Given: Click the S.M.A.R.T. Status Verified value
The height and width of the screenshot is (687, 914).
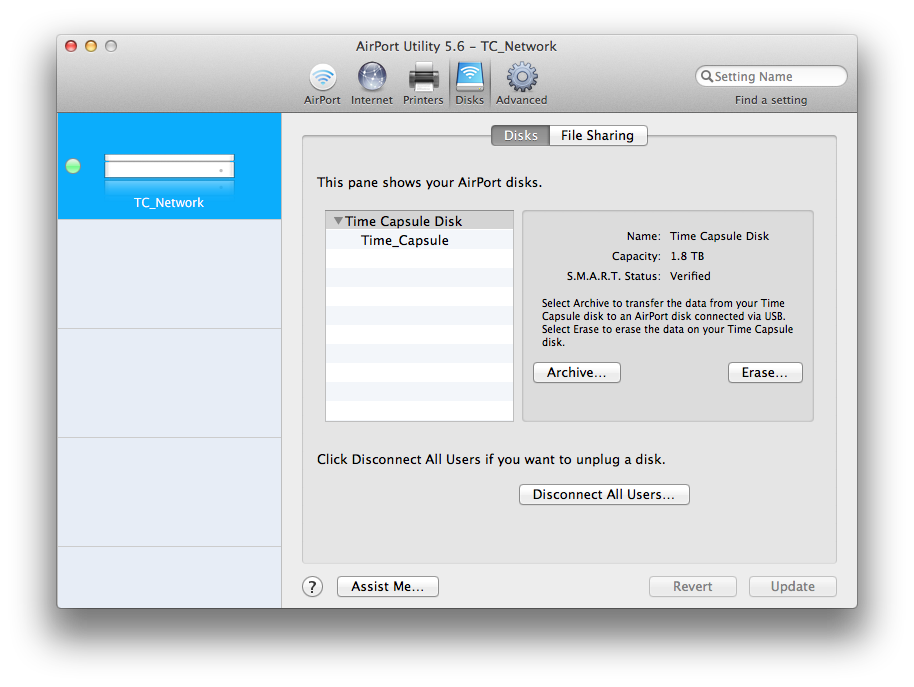Looking at the screenshot, I should pos(690,276).
